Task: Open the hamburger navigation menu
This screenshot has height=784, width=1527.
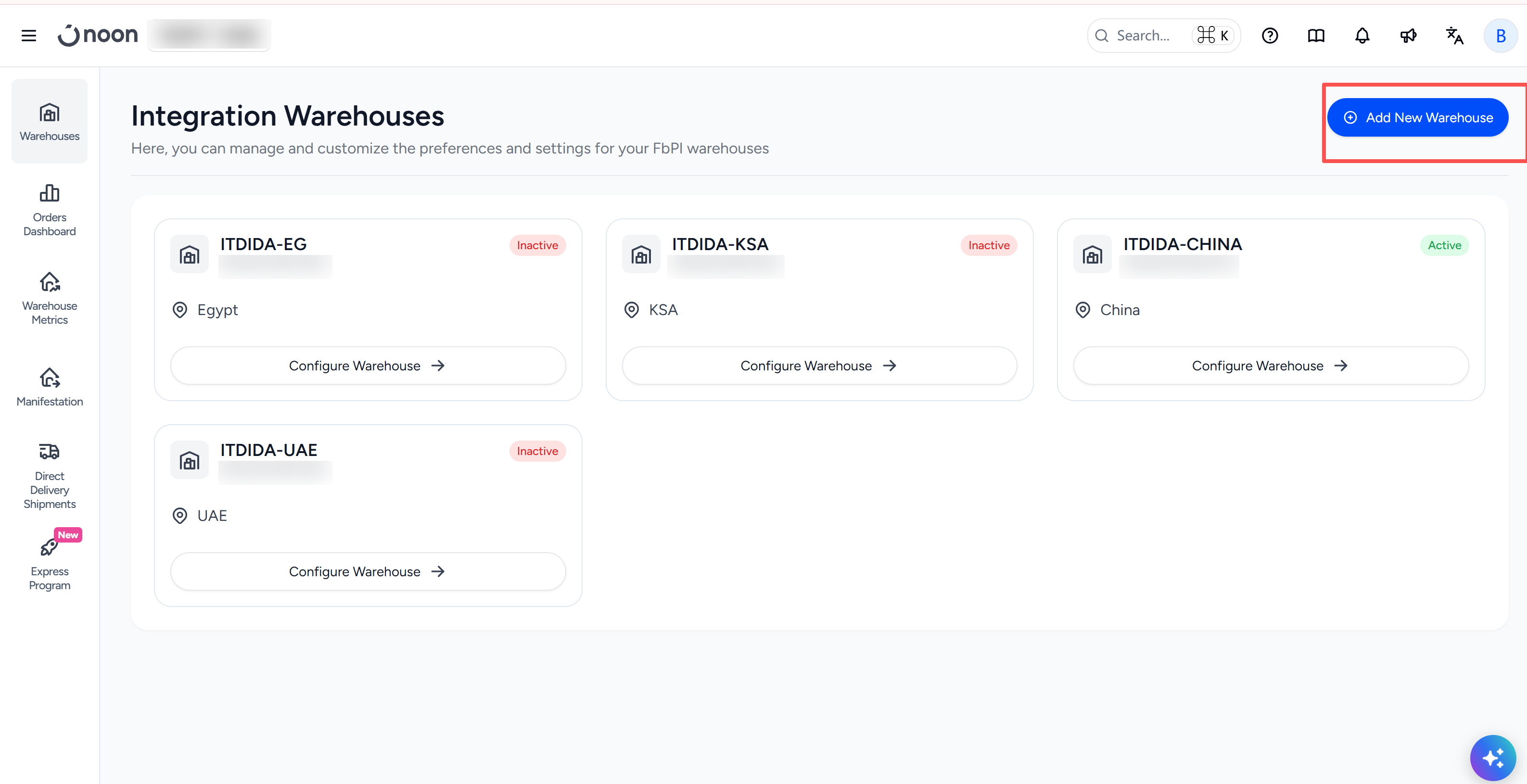Action: (x=28, y=36)
